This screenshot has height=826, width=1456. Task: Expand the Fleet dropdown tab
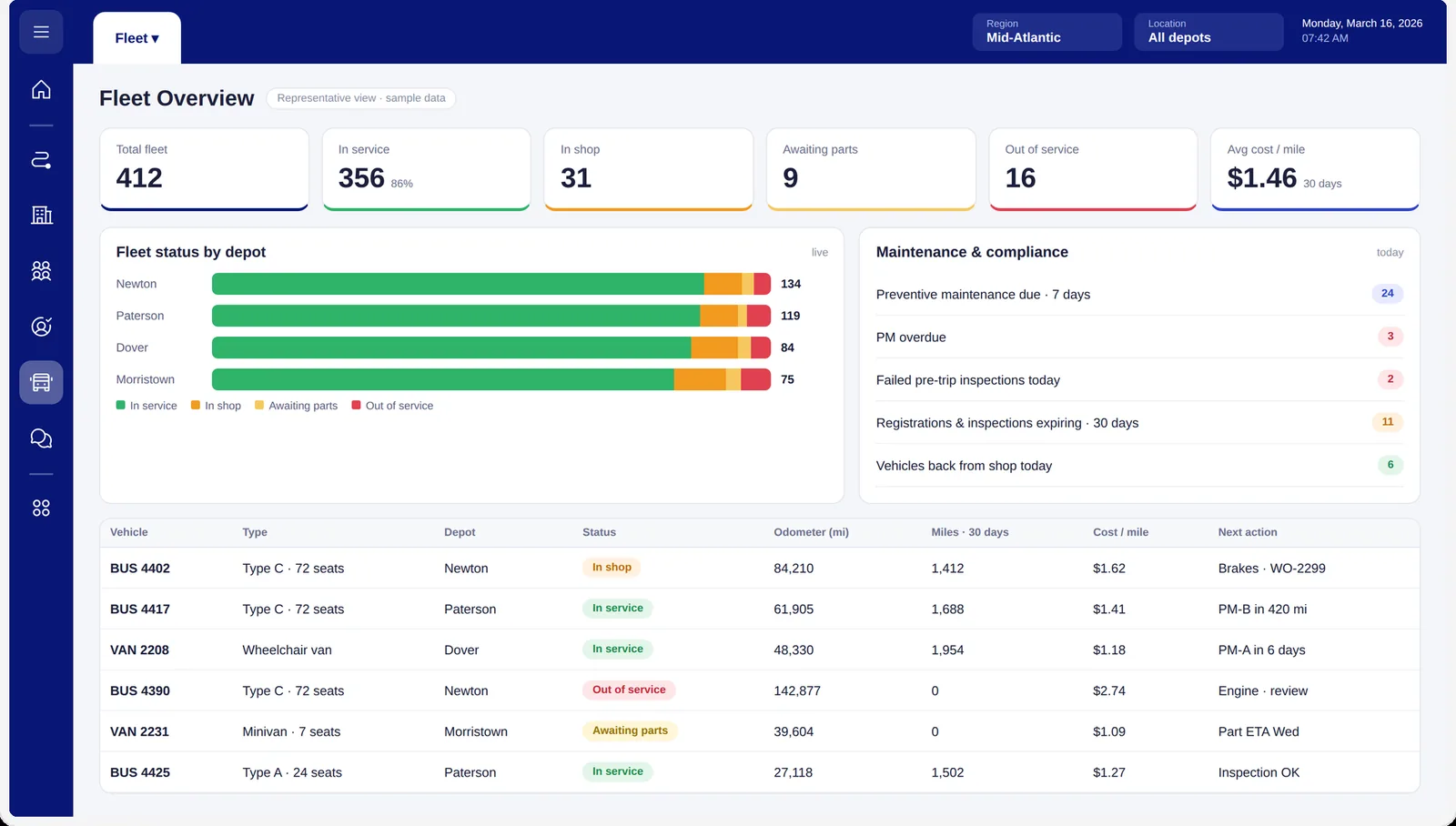coord(136,38)
